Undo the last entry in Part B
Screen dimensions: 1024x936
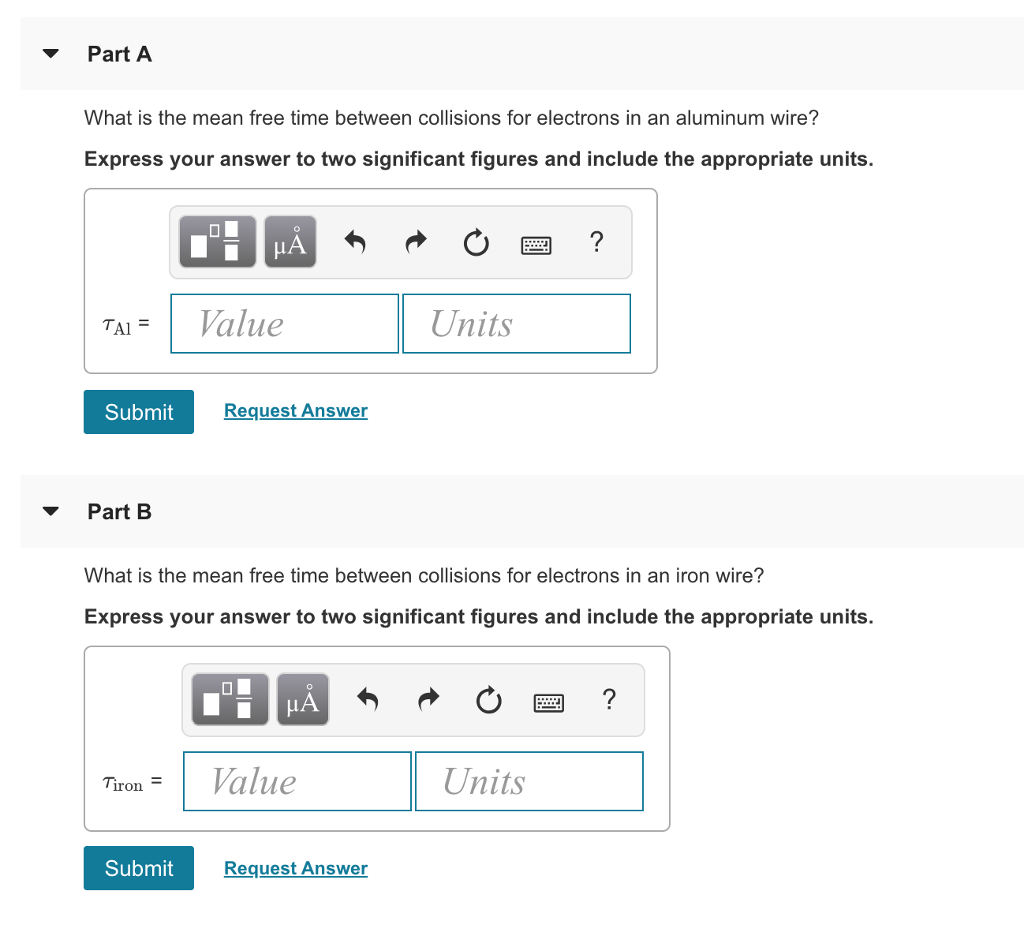(x=367, y=699)
